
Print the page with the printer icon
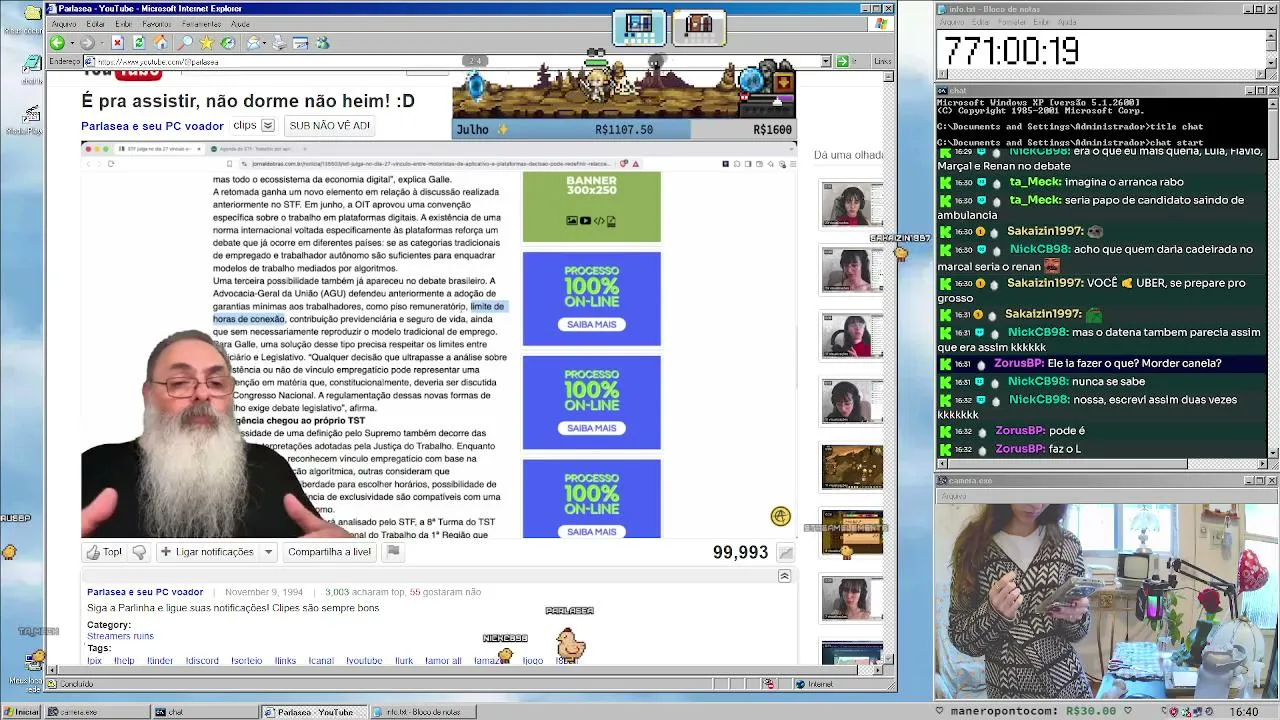click(x=279, y=43)
